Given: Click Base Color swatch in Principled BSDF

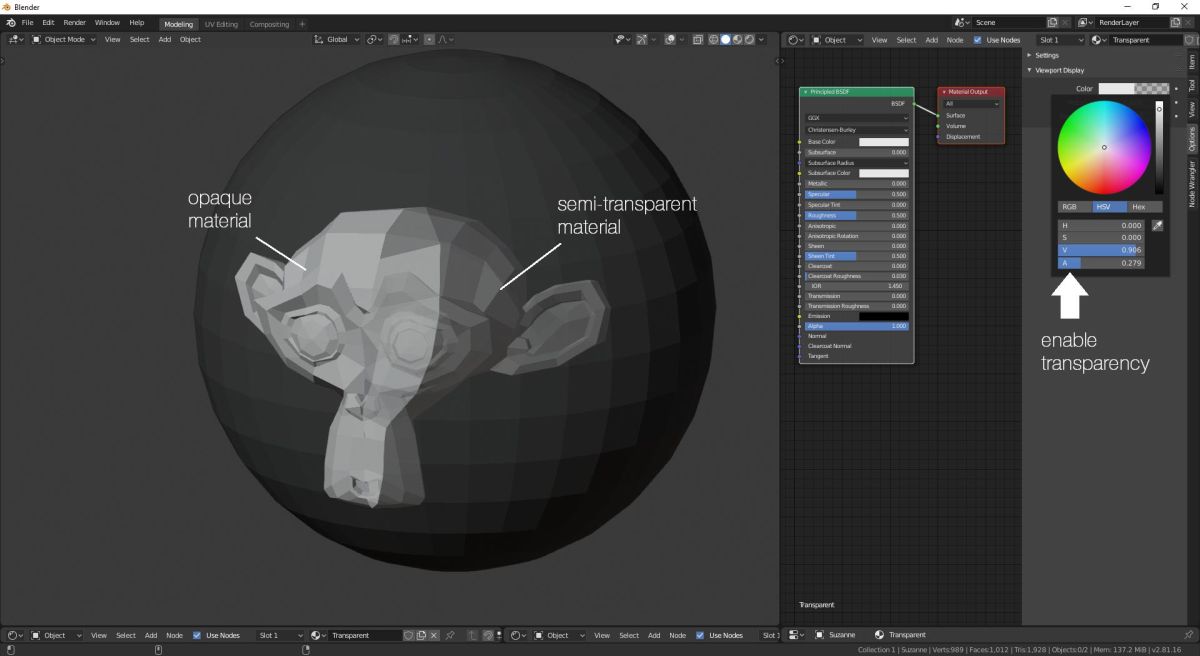Looking at the screenshot, I should point(884,142).
